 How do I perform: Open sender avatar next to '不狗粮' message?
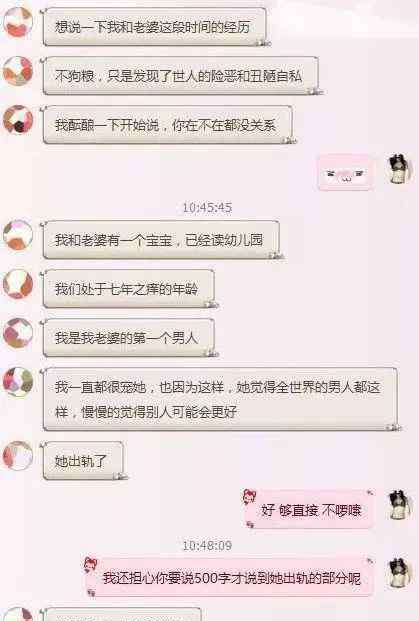click(18, 71)
